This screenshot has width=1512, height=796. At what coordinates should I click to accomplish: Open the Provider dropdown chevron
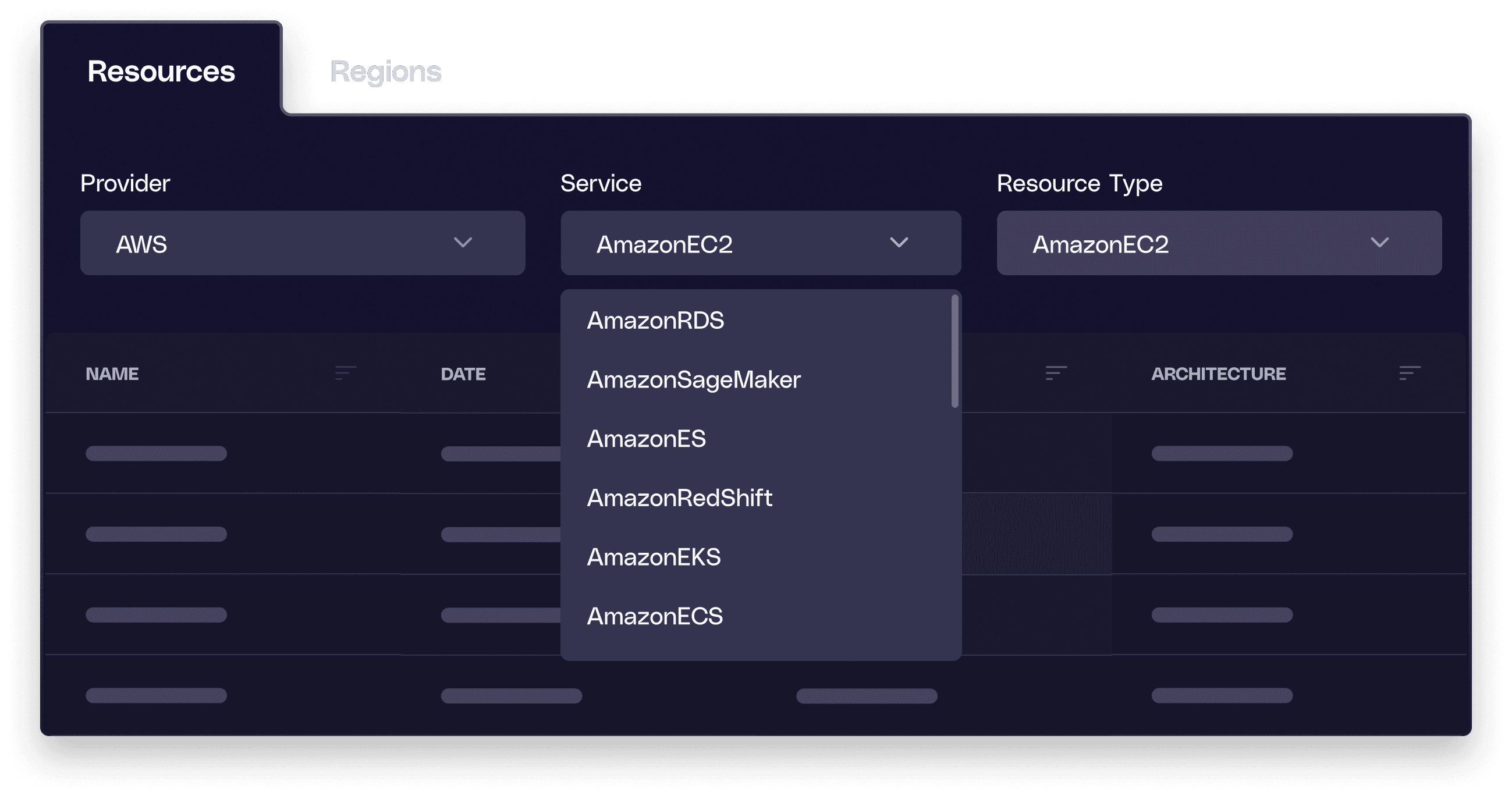[463, 243]
